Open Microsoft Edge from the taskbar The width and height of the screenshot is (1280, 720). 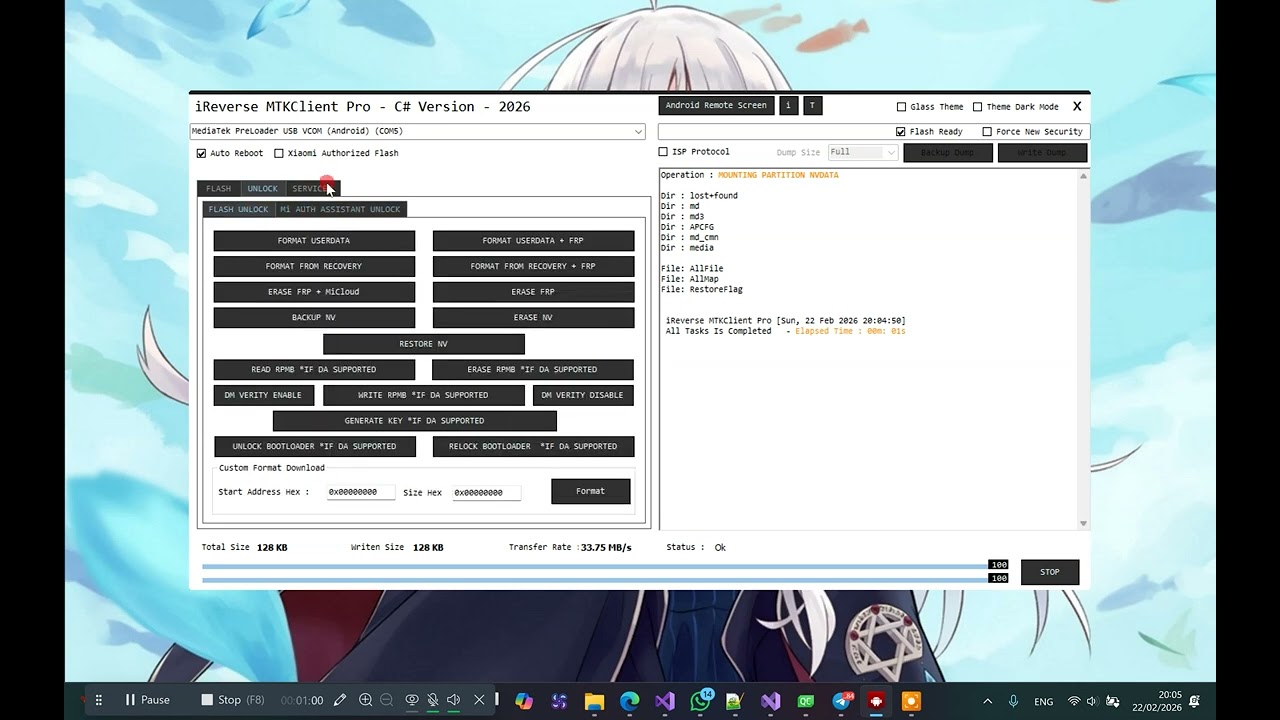click(x=629, y=701)
